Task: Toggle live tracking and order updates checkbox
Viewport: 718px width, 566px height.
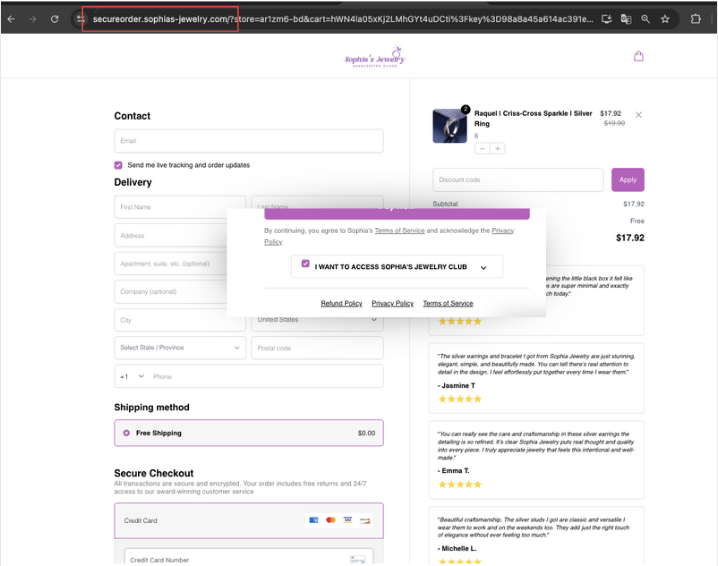Action: click(x=118, y=165)
